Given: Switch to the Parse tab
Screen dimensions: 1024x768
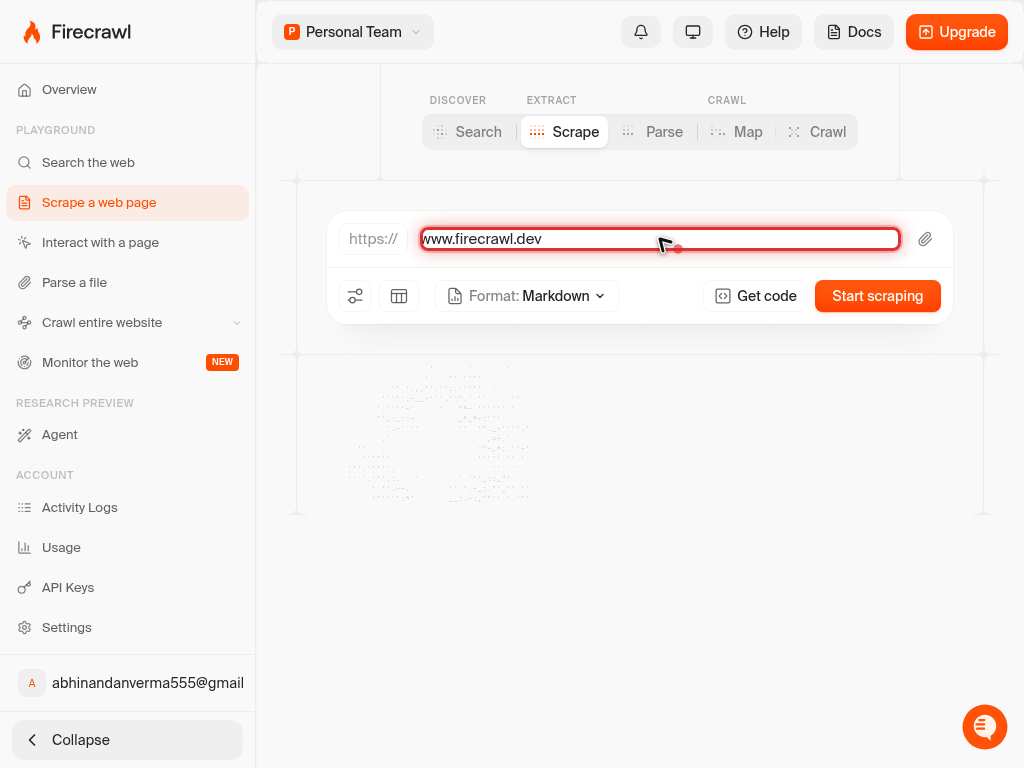Looking at the screenshot, I should coord(652,132).
